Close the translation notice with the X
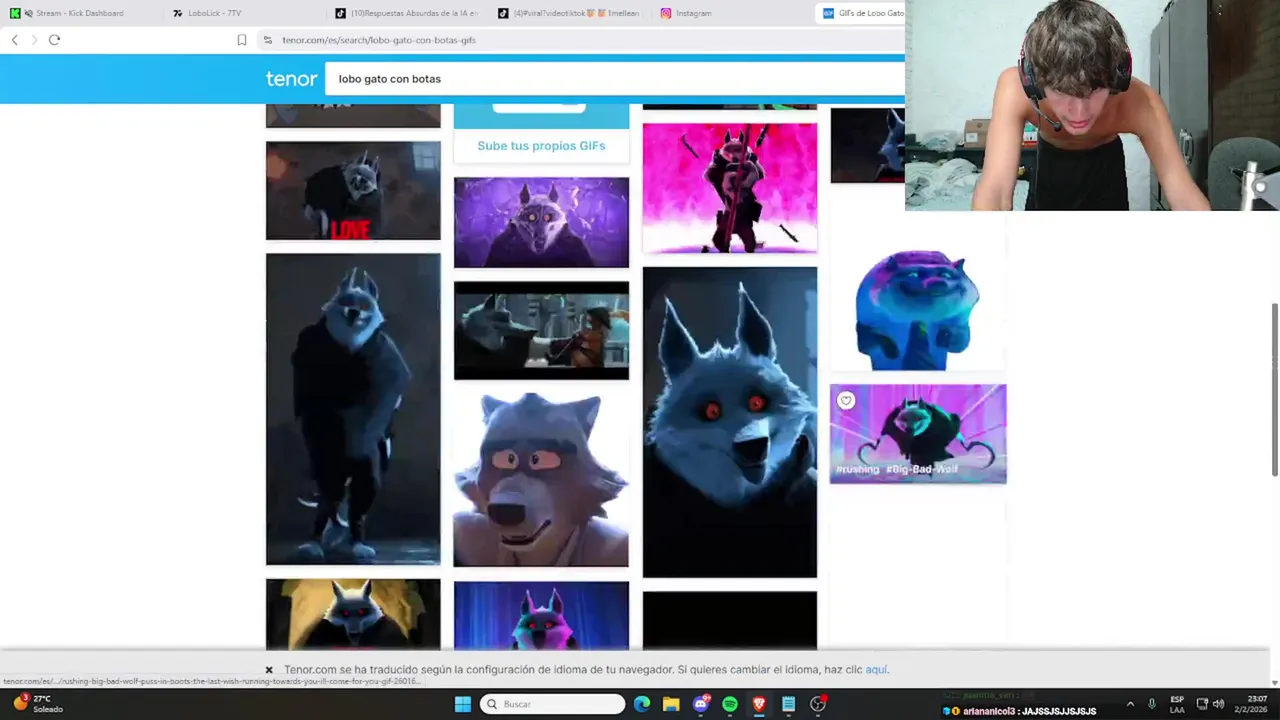Viewport: 1280px width, 720px height. 269,670
